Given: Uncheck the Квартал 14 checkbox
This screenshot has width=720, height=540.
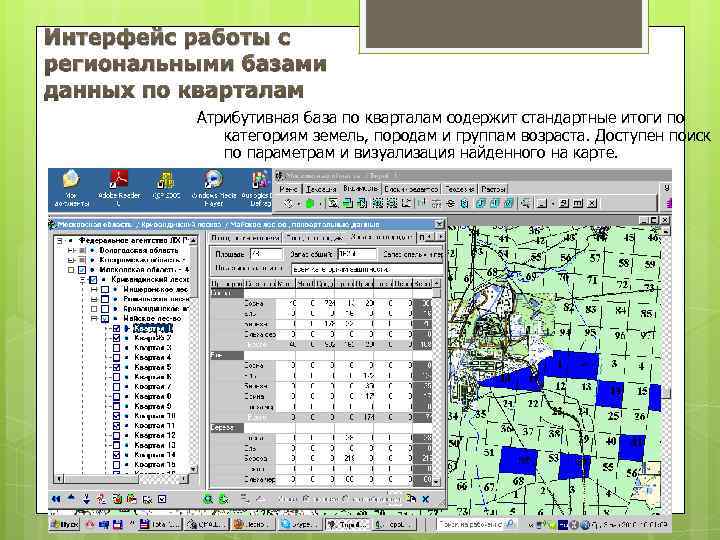Looking at the screenshot, I should 116,455.
